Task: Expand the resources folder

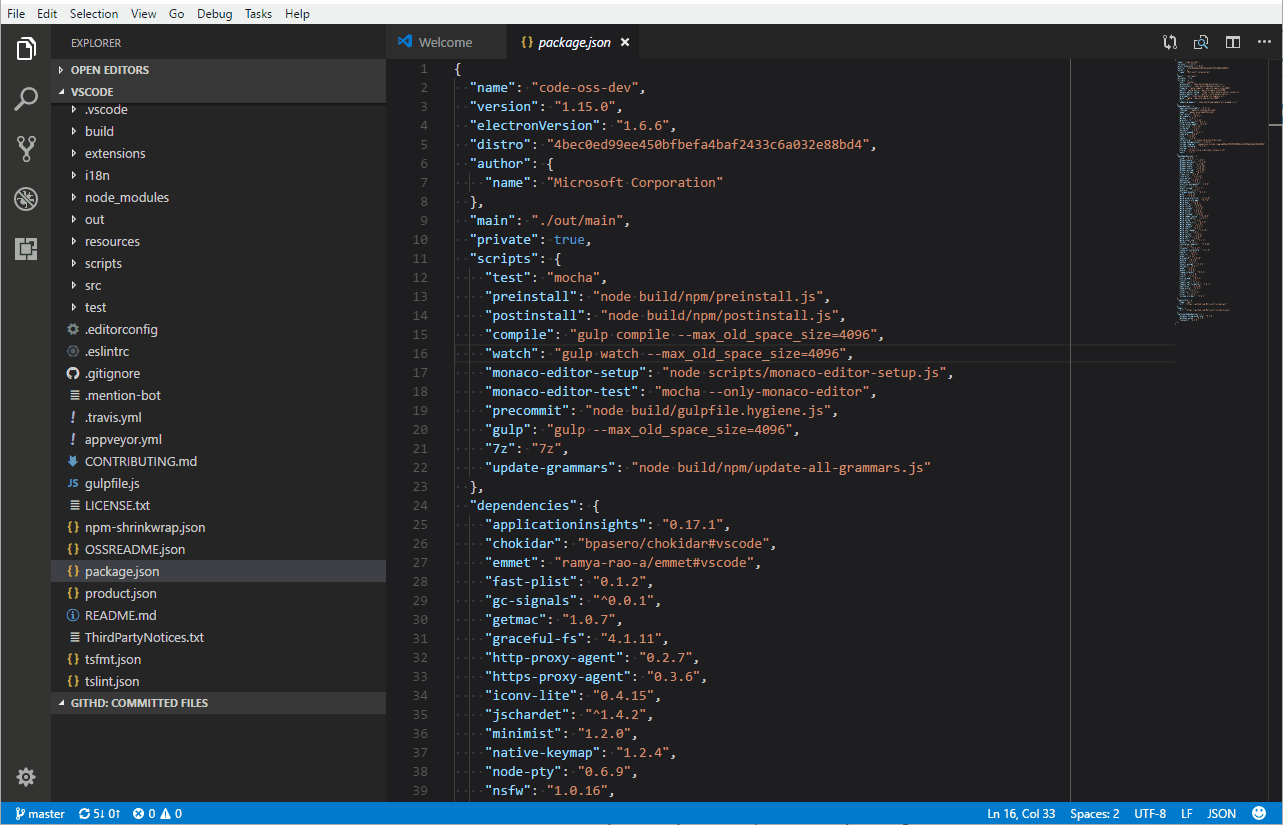Action: tap(218, 241)
